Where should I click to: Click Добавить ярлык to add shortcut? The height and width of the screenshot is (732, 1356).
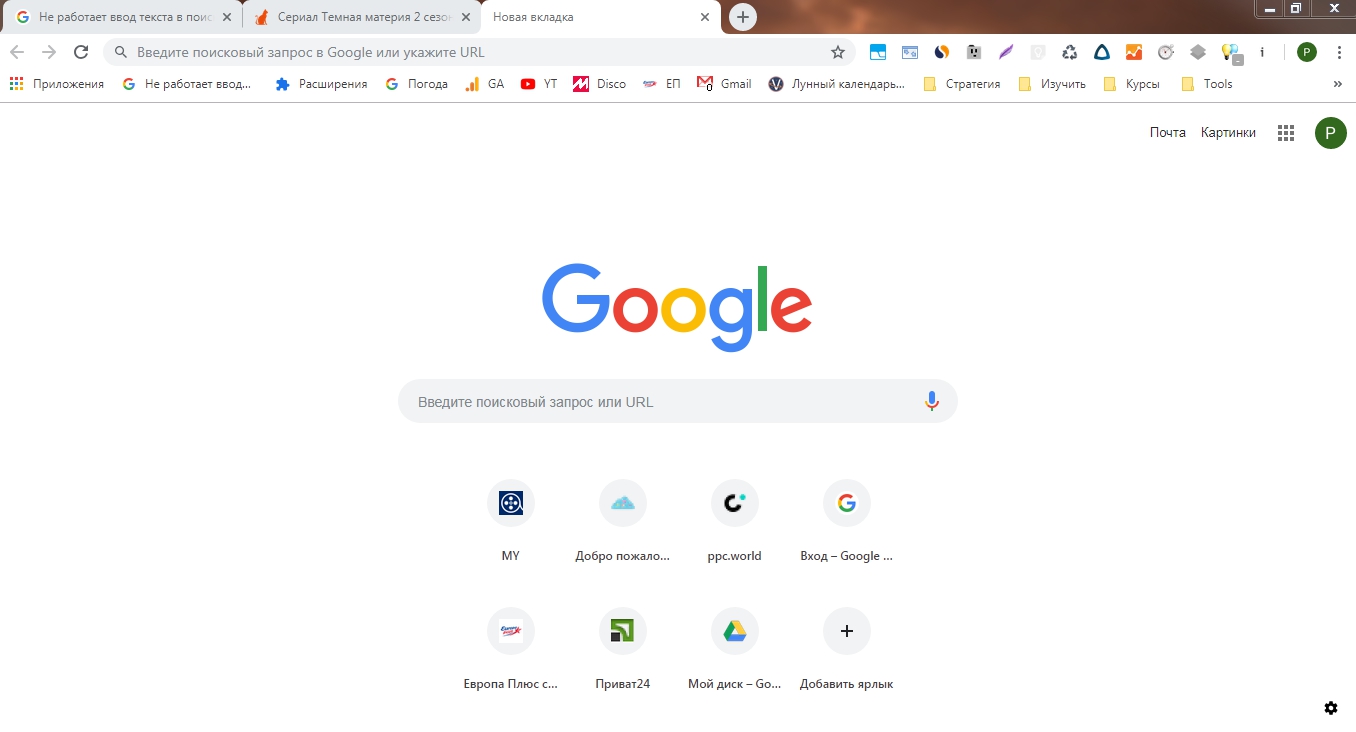tap(847, 651)
